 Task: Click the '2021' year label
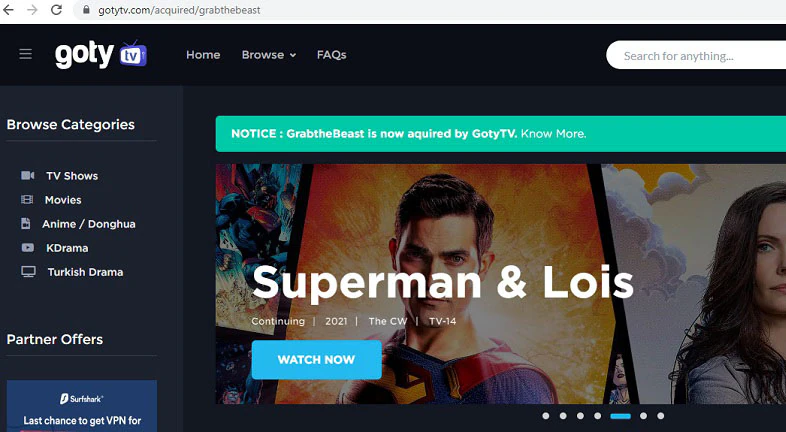(336, 321)
